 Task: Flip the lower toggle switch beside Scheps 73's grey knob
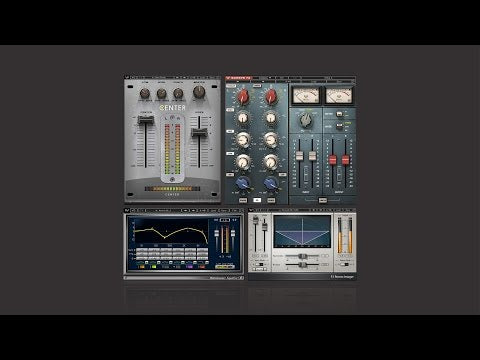coord(339,126)
